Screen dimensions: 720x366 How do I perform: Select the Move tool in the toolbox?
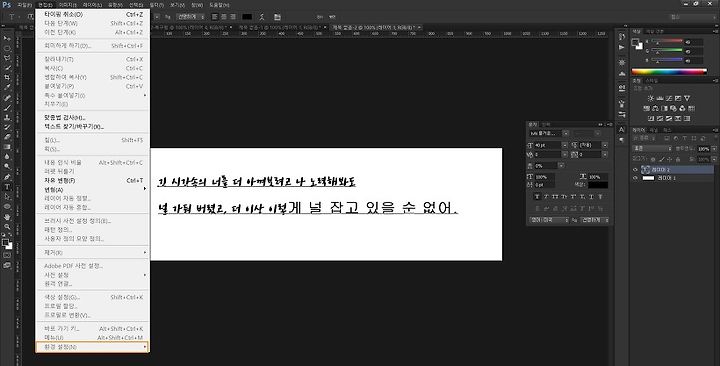(x=7, y=38)
